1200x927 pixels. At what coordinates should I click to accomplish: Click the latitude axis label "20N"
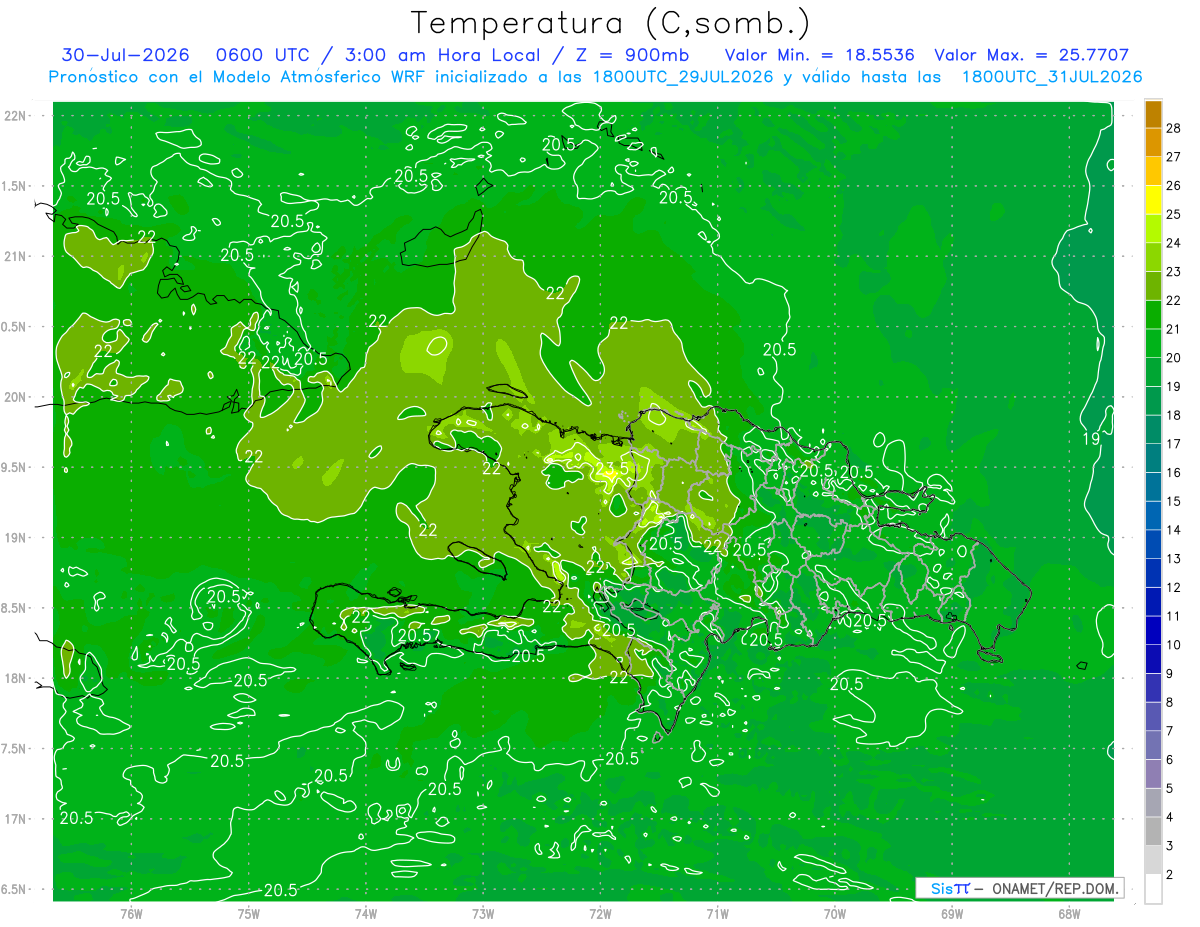[15, 397]
